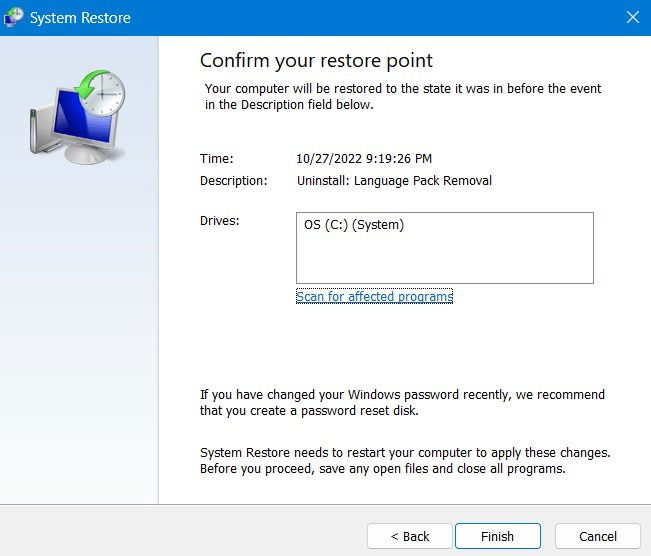Click the restart computer warning text

(x=404, y=461)
